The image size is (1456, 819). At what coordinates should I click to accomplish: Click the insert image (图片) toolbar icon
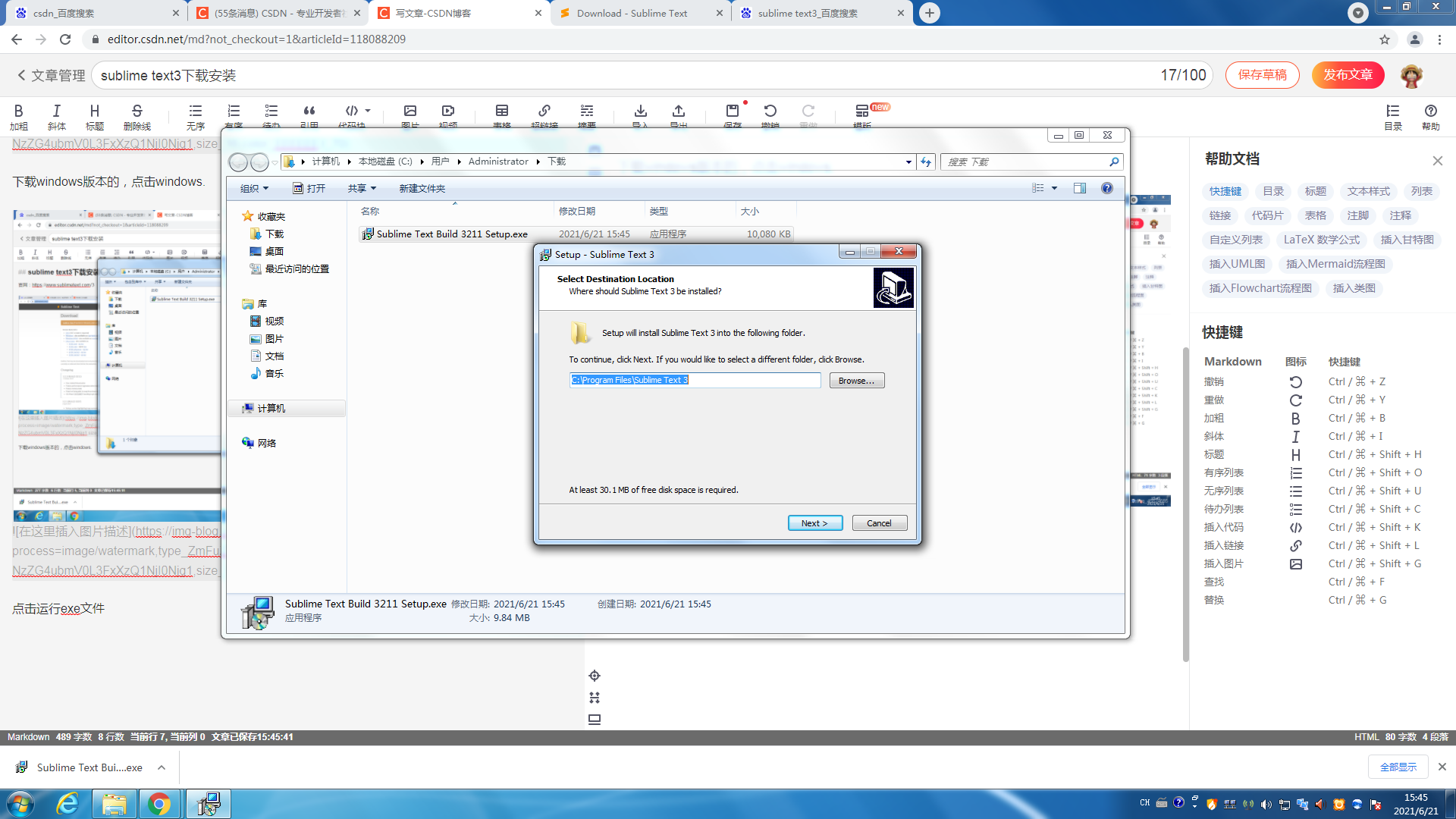[409, 111]
